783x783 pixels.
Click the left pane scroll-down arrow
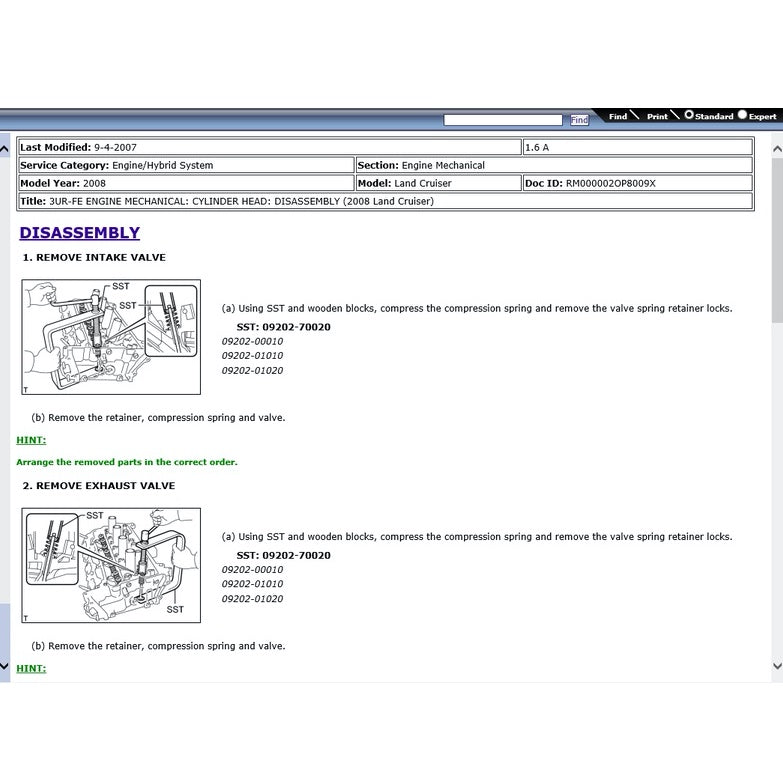pyautogui.click(x=5, y=665)
